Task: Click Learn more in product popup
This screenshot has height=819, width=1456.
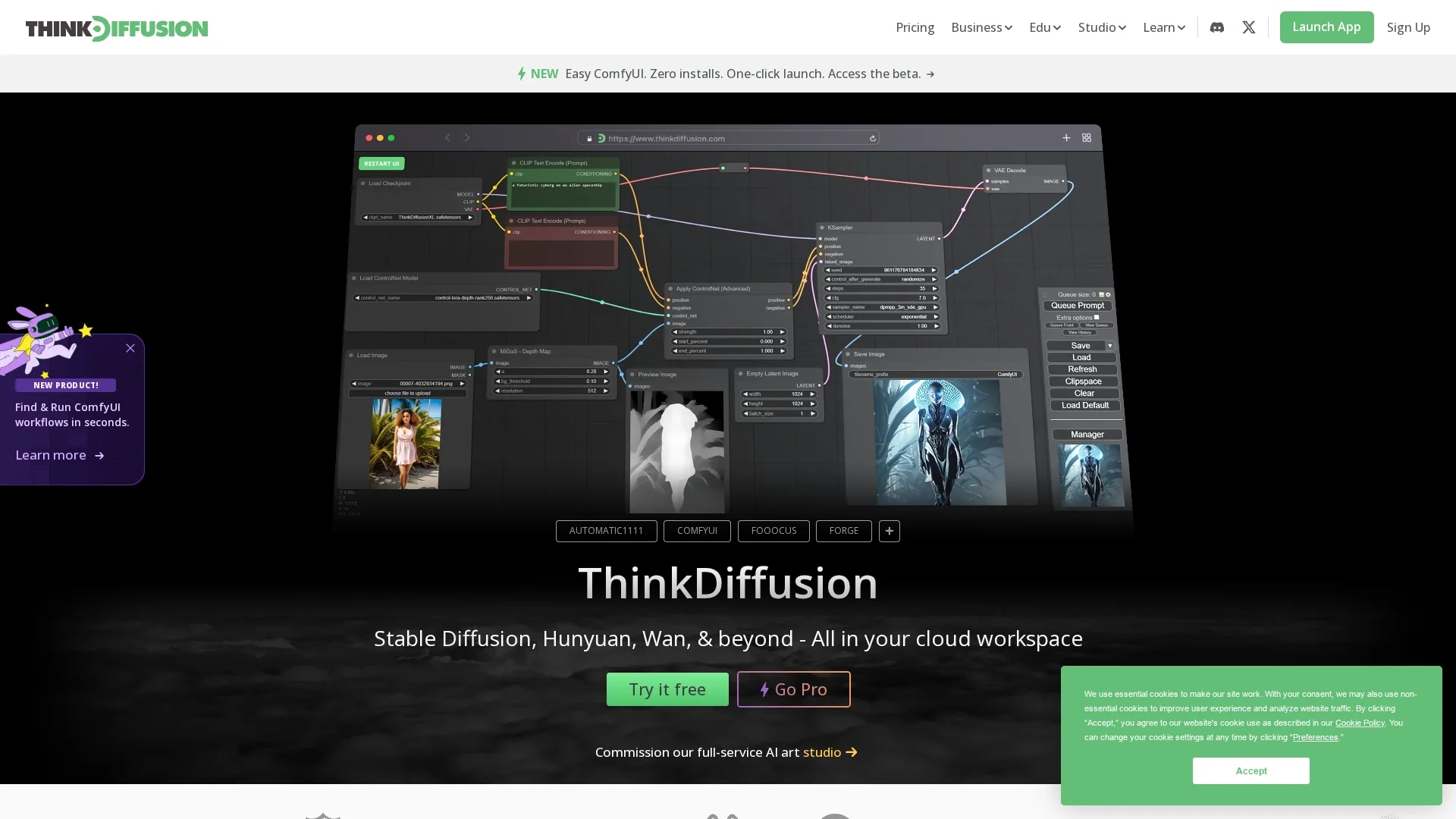Action: tap(60, 455)
